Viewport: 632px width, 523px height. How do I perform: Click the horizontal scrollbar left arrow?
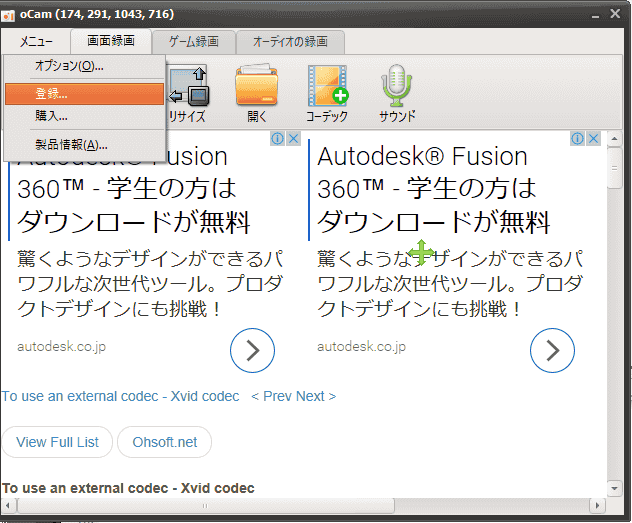click(x=8, y=505)
